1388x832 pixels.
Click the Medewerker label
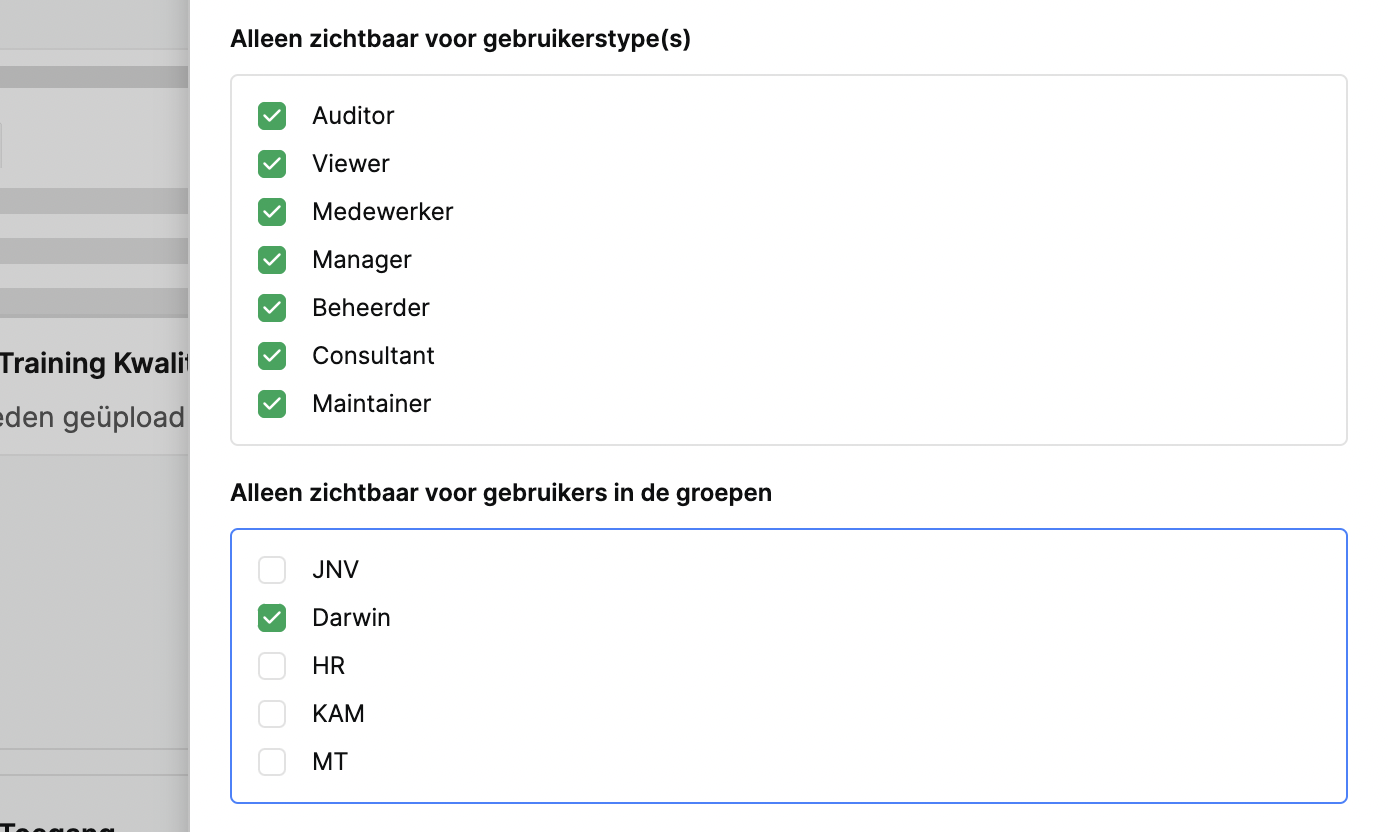point(382,212)
